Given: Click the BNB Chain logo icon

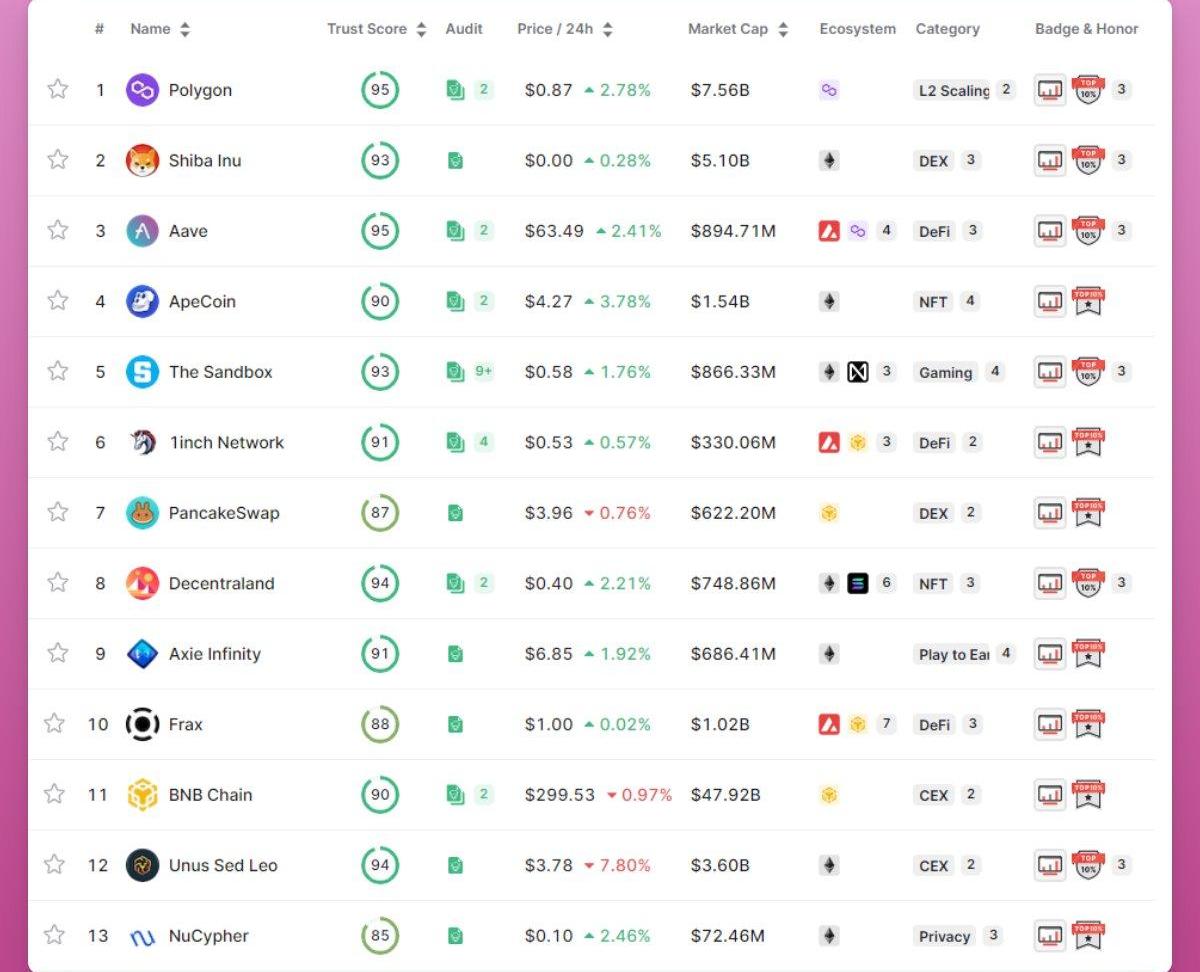Looking at the screenshot, I should tap(142, 795).
